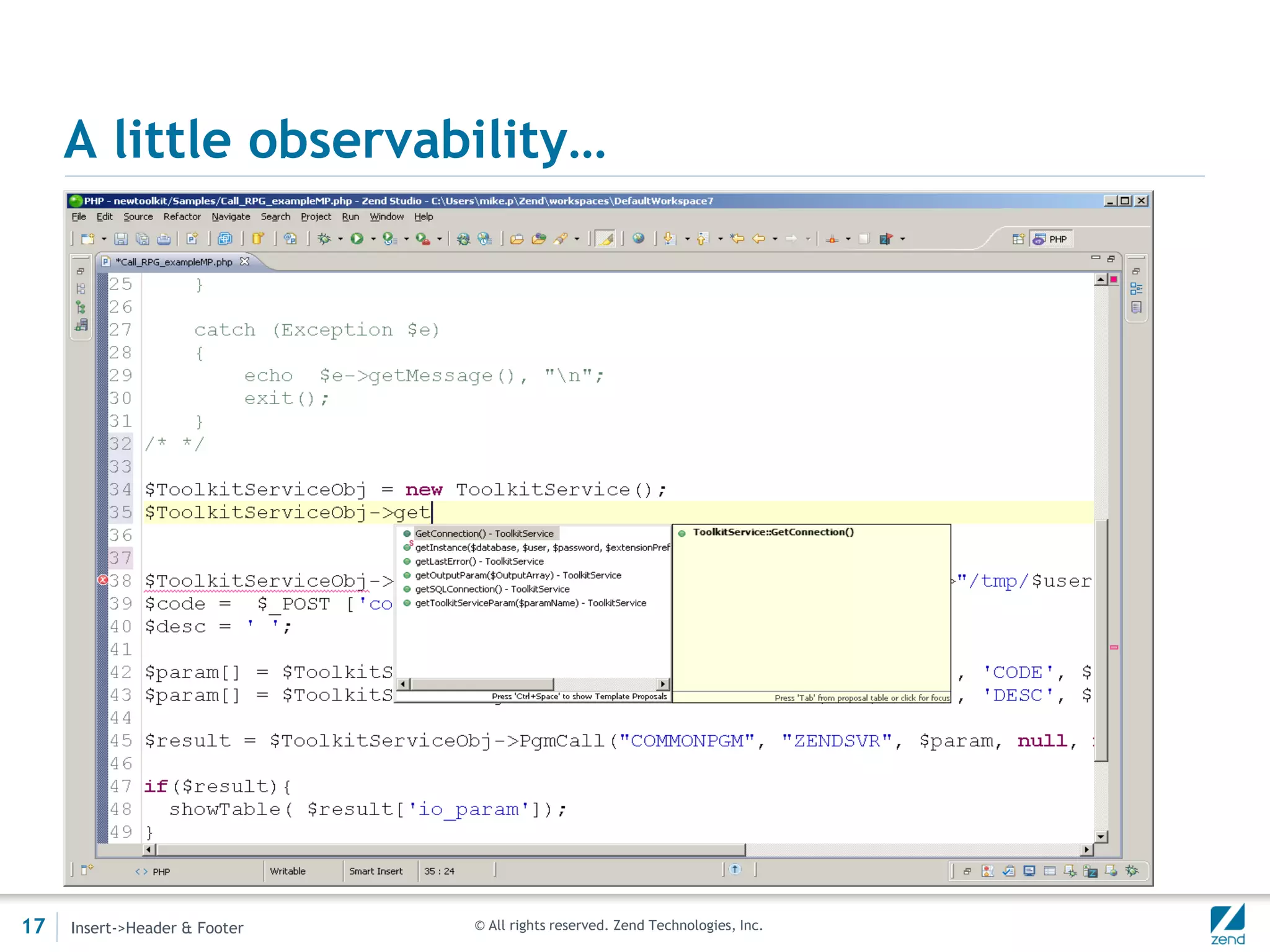Click the New PHP File icon
Image resolution: width=1270 pixels, height=952 pixels.
click(192, 239)
